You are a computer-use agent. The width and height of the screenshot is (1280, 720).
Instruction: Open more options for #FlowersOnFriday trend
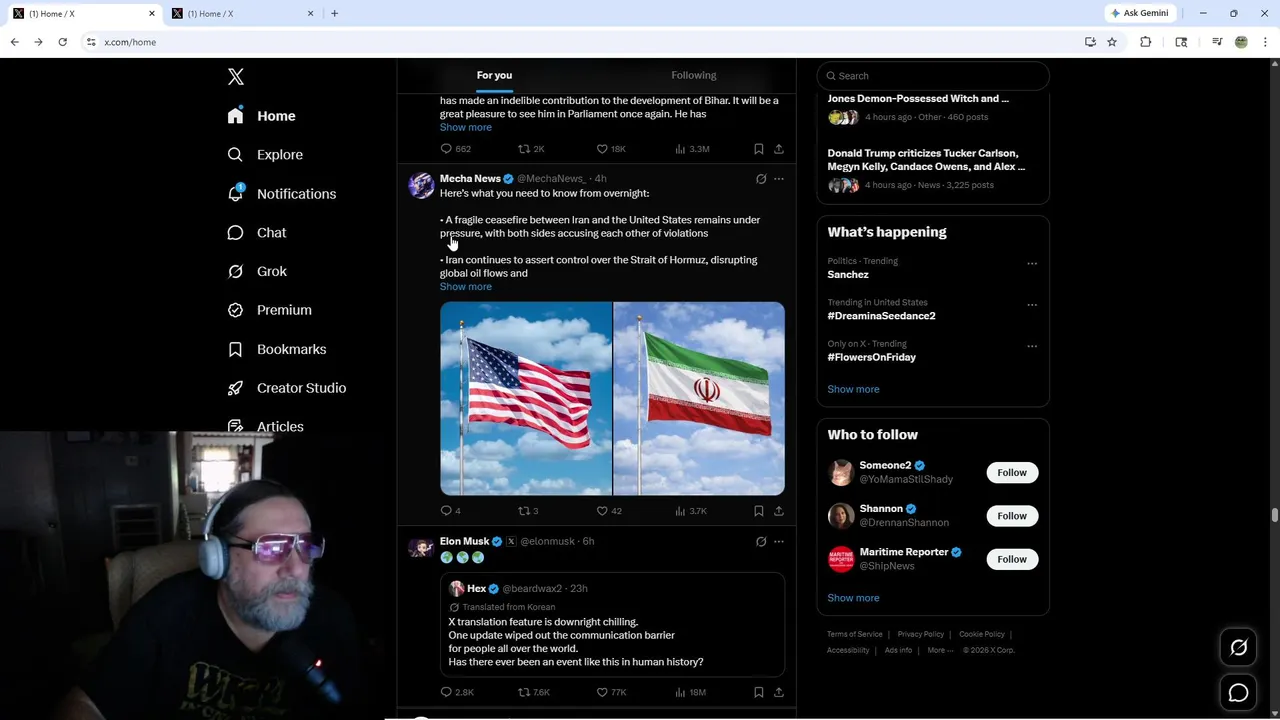click(1032, 346)
